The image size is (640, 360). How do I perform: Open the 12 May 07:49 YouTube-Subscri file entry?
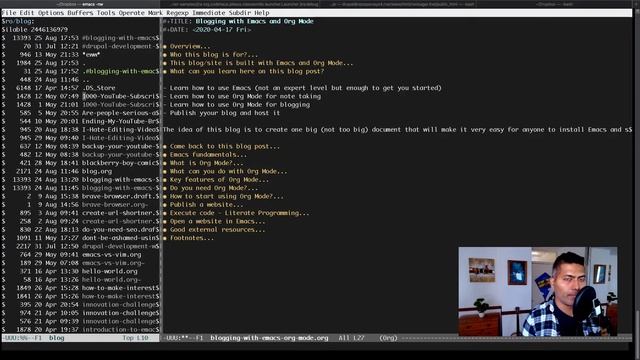[x=120, y=96]
